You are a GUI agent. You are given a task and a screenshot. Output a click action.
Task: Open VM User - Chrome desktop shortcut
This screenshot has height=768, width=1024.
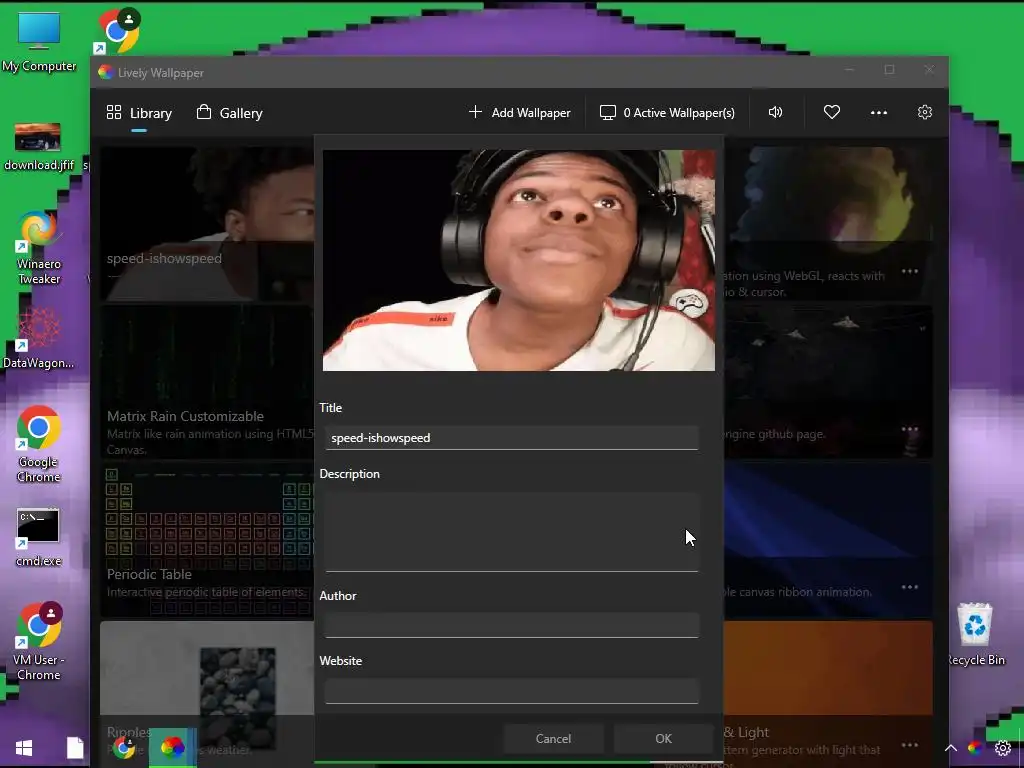click(x=39, y=641)
